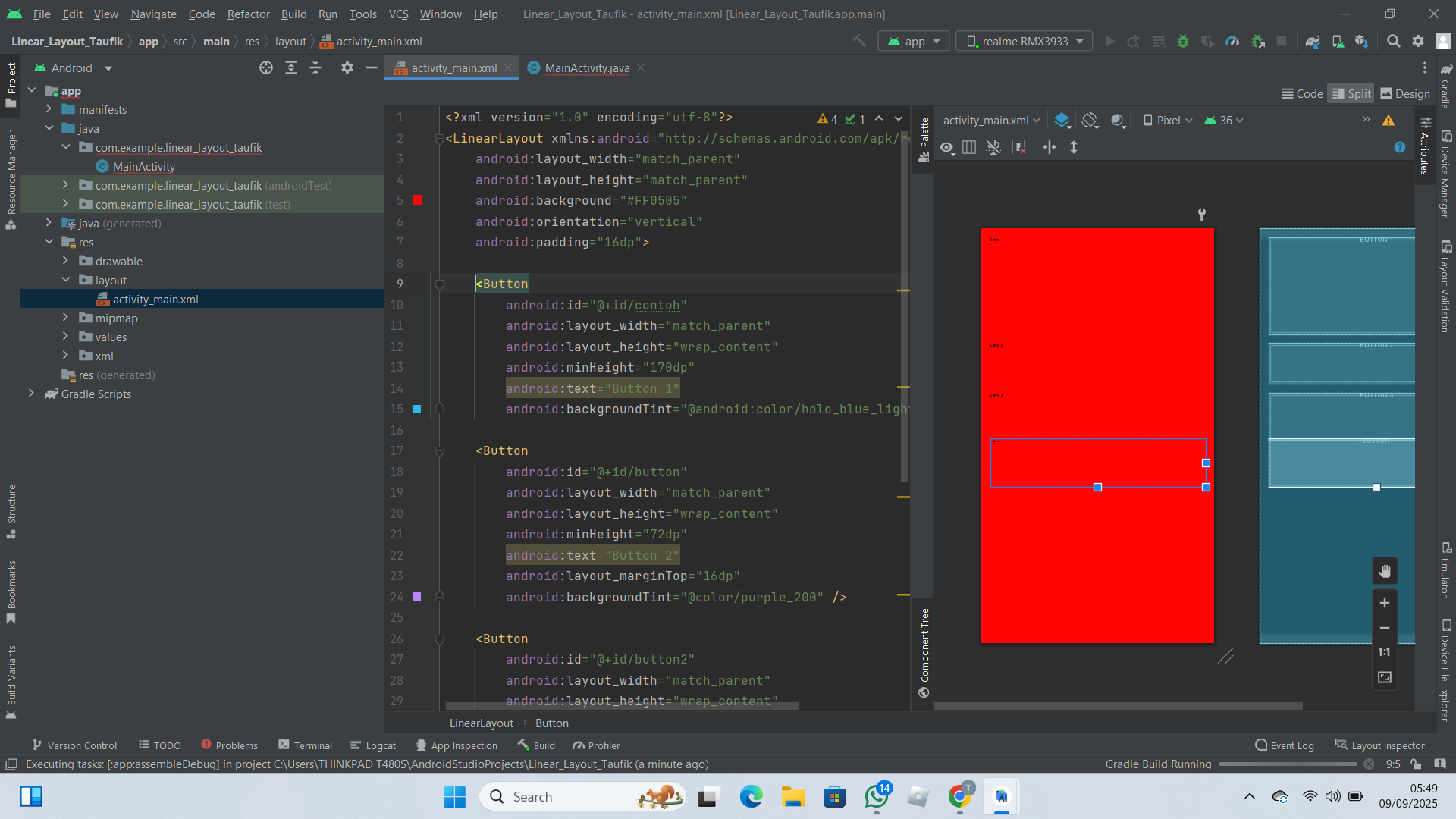Viewport: 1456px width, 819px height.
Task: Click the select opened file target icon
Action: click(x=266, y=68)
